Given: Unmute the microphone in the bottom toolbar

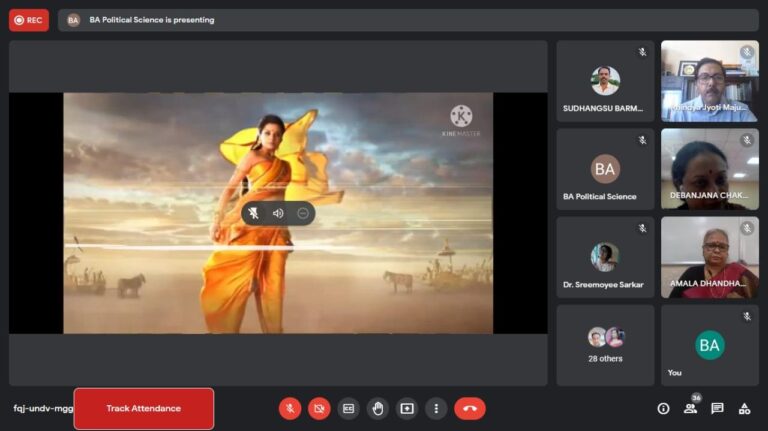Looking at the screenshot, I should click(x=290, y=408).
